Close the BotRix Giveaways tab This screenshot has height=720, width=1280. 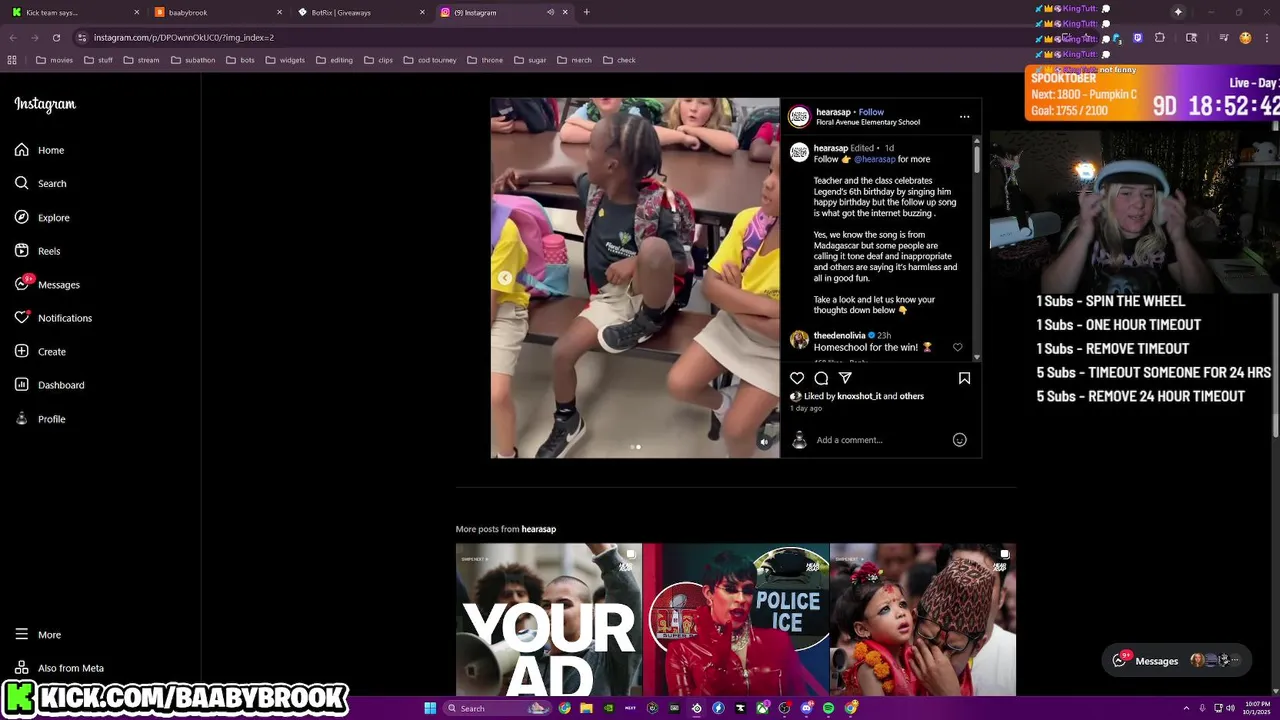point(422,12)
